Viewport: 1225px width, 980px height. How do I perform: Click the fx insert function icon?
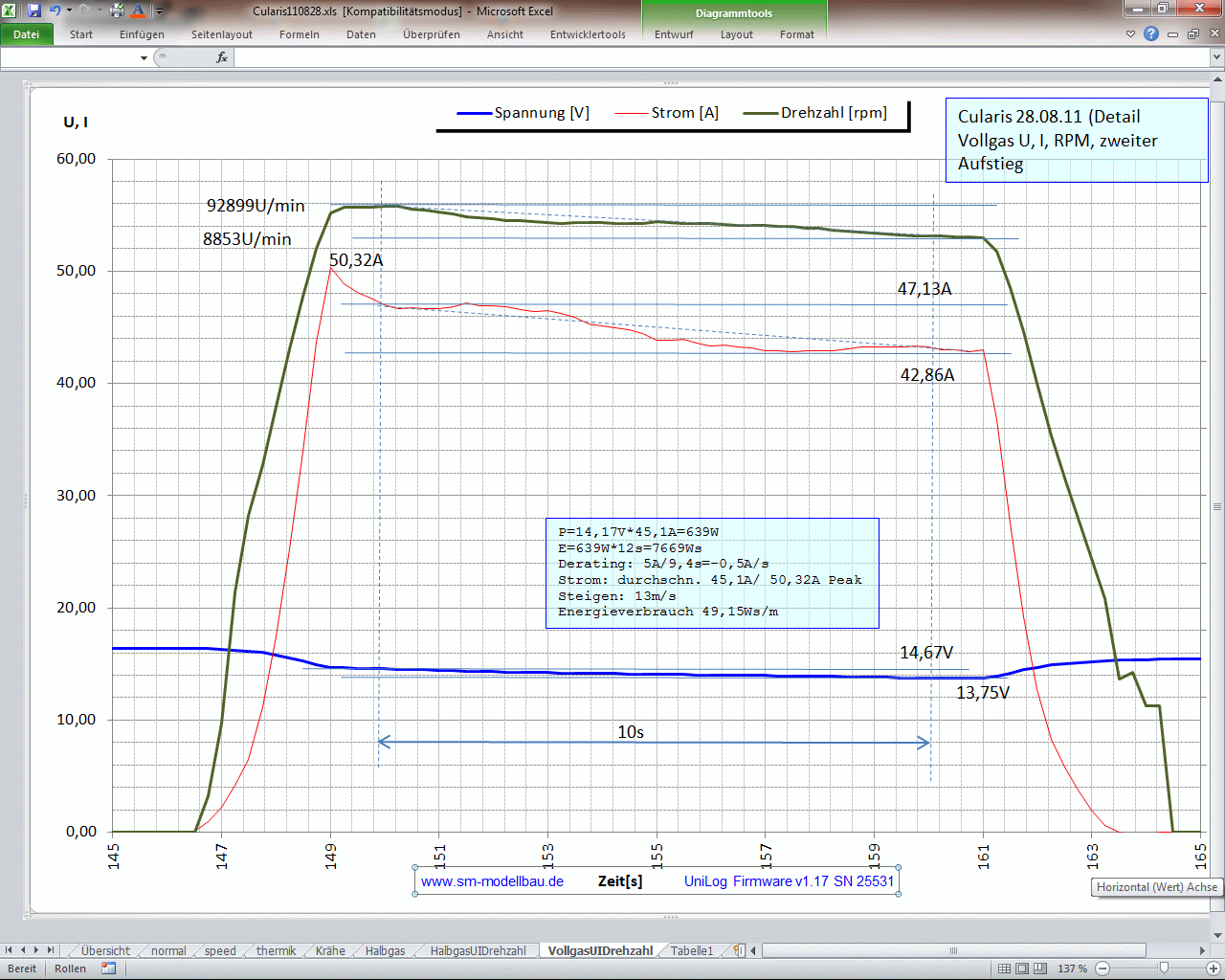point(222,57)
